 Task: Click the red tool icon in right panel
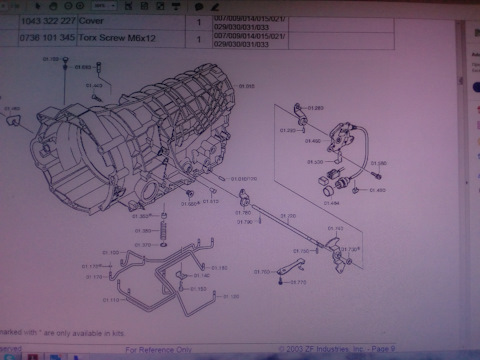(x=478, y=109)
